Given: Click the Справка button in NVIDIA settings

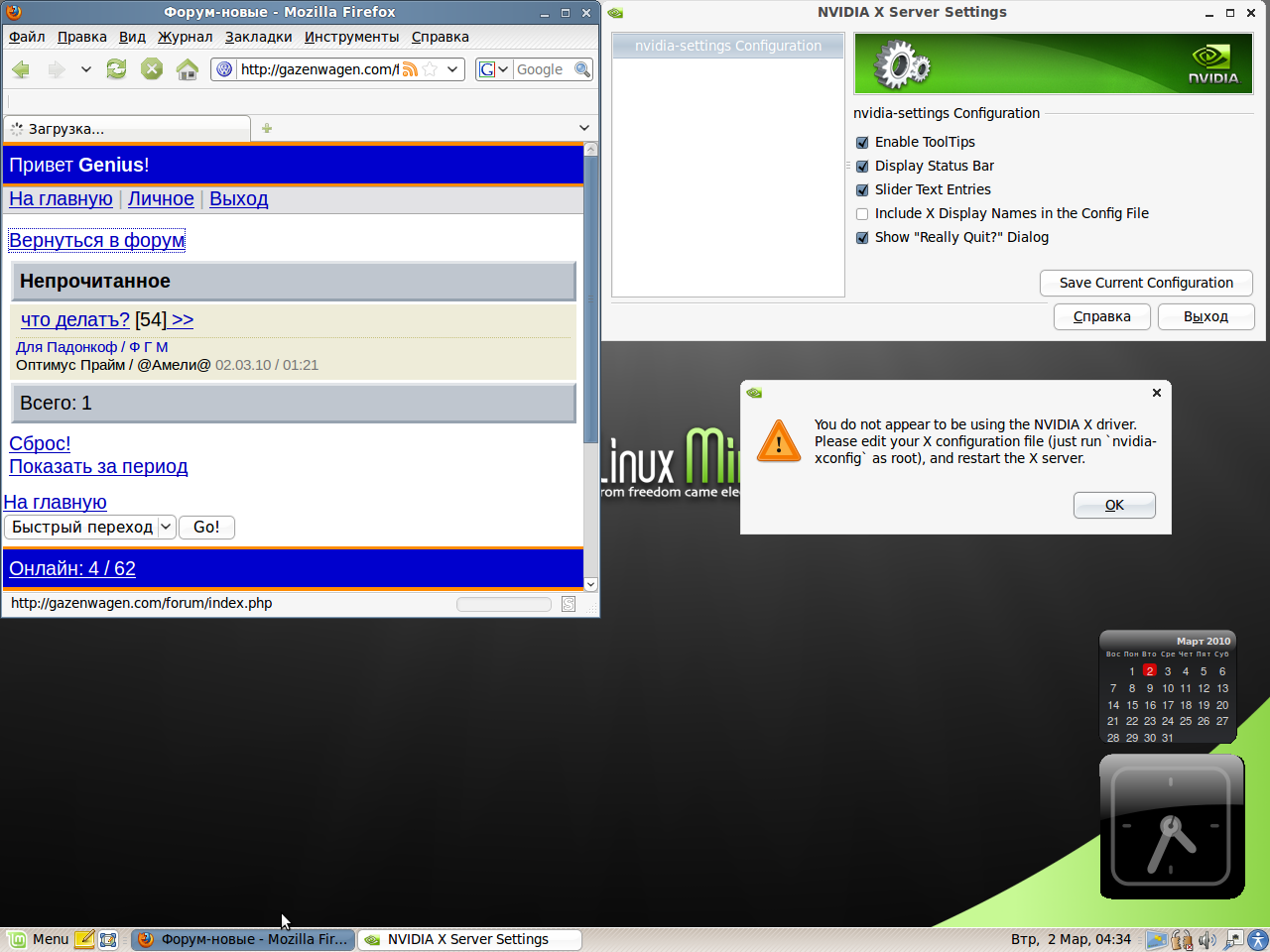Looking at the screenshot, I should (x=1101, y=316).
